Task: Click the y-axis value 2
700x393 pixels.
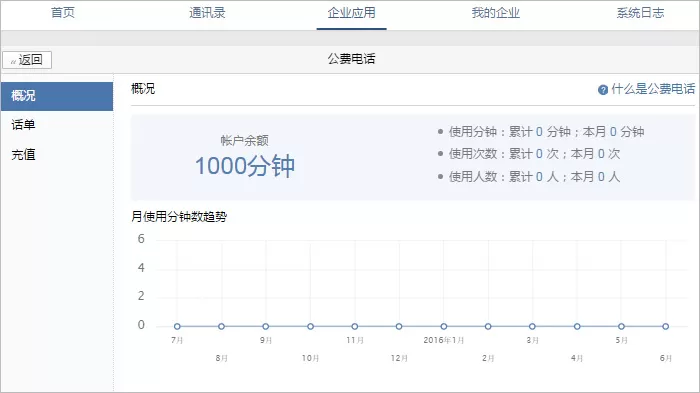Action: tap(141, 296)
